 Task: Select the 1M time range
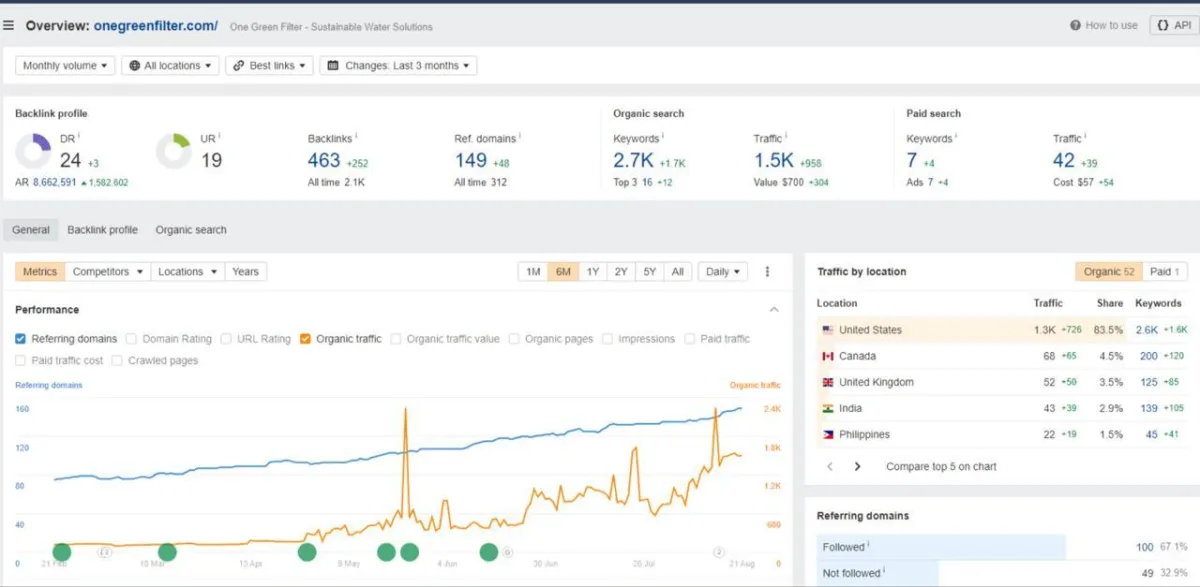[533, 272]
